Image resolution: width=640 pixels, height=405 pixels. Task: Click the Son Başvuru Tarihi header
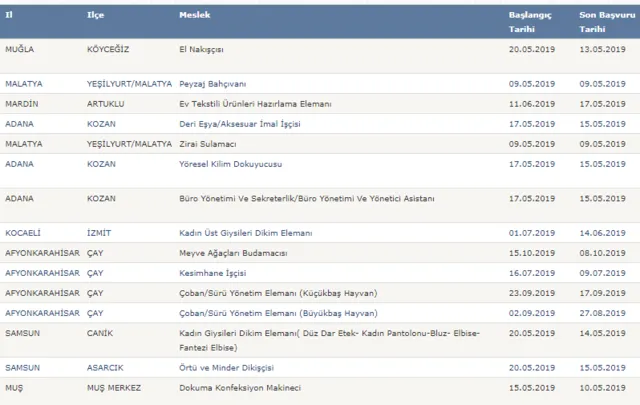point(603,23)
